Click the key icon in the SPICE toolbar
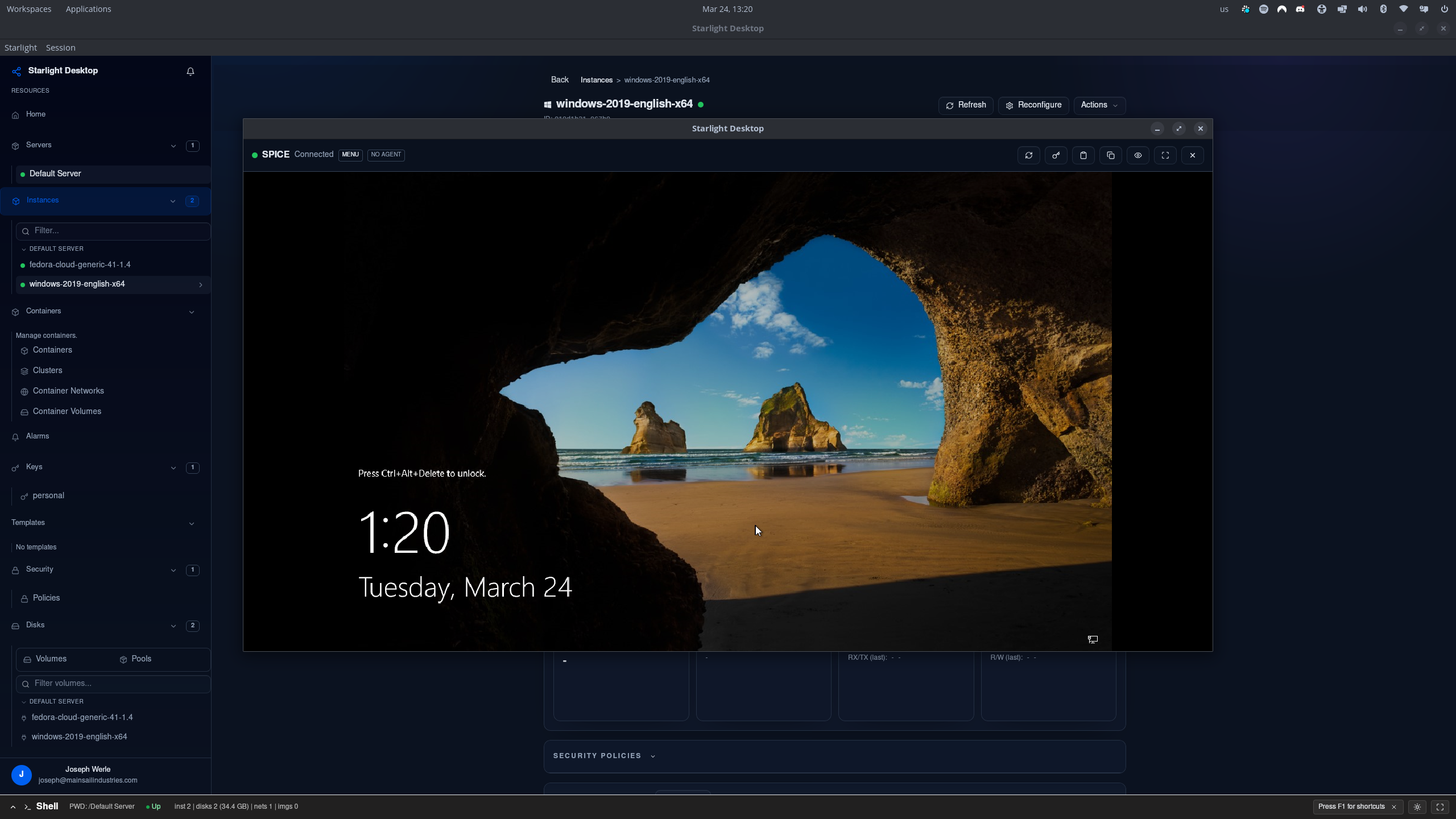1456x819 pixels. [1056, 155]
